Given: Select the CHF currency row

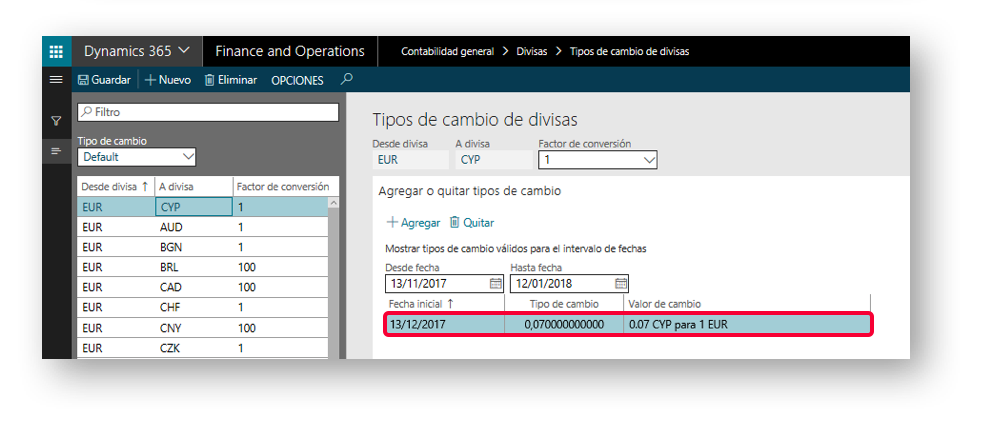Looking at the screenshot, I should pos(203,307).
